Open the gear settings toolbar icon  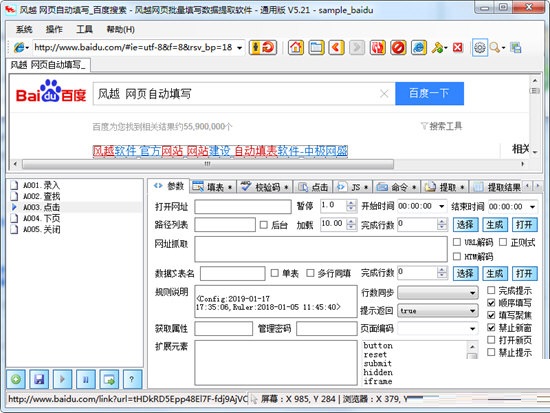[480, 47]
